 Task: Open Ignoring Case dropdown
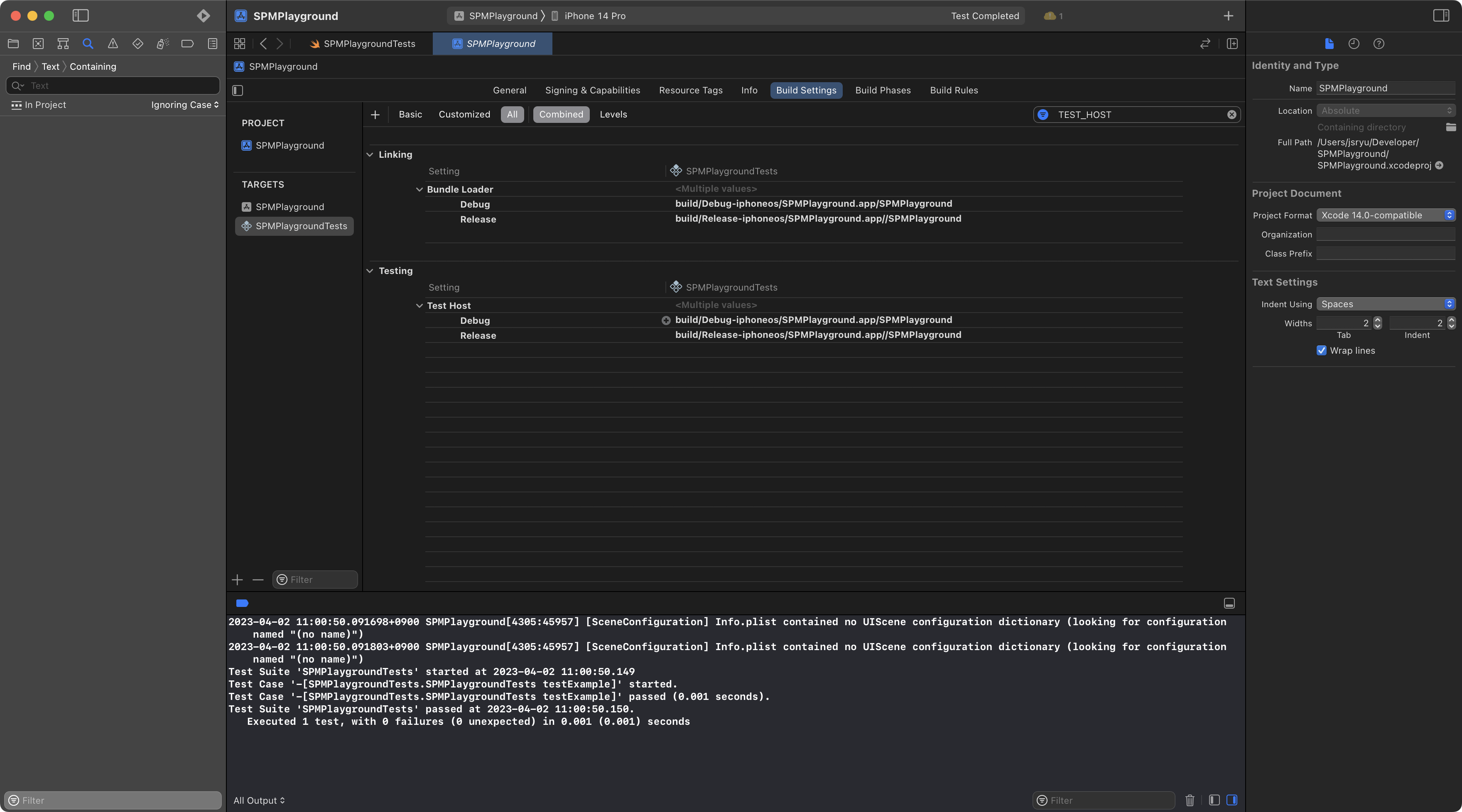point(185,105)
